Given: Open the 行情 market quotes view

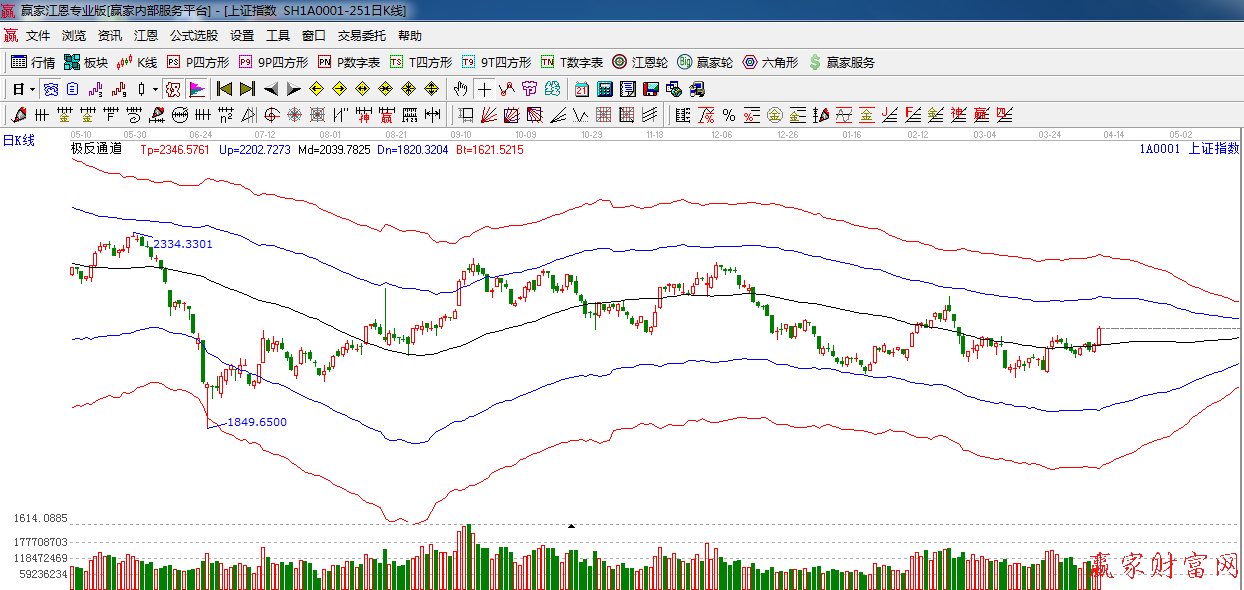Looking at the screenshot, I should click(x=33, y=62).
